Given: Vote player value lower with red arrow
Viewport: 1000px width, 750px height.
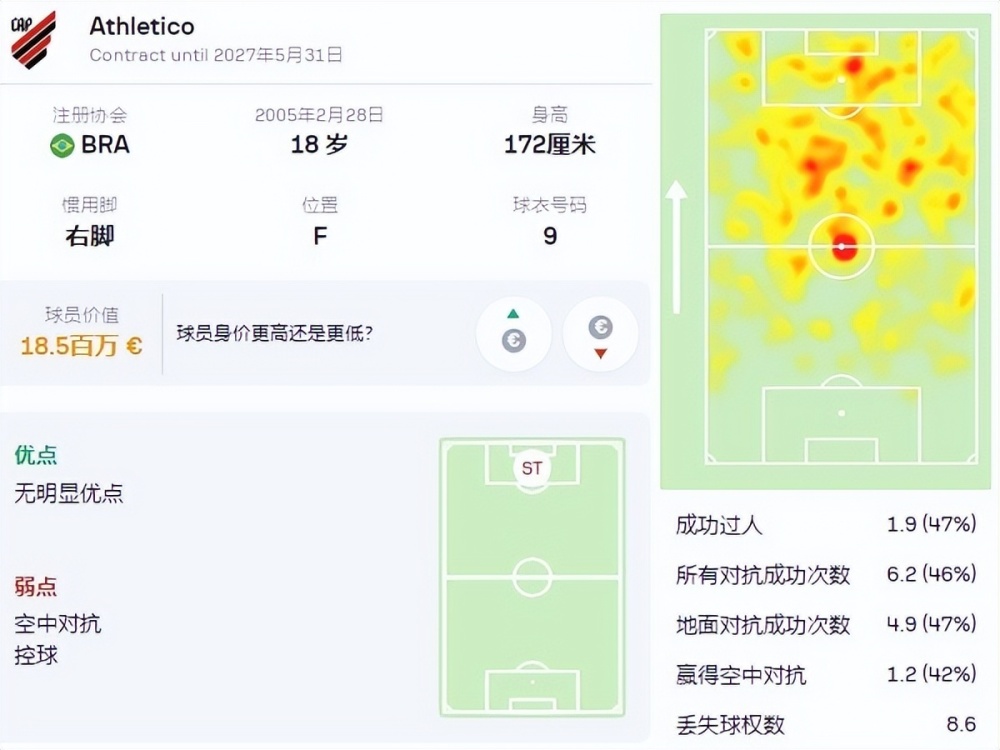Looking at the screenshot, I should click(x=600, y=334).
